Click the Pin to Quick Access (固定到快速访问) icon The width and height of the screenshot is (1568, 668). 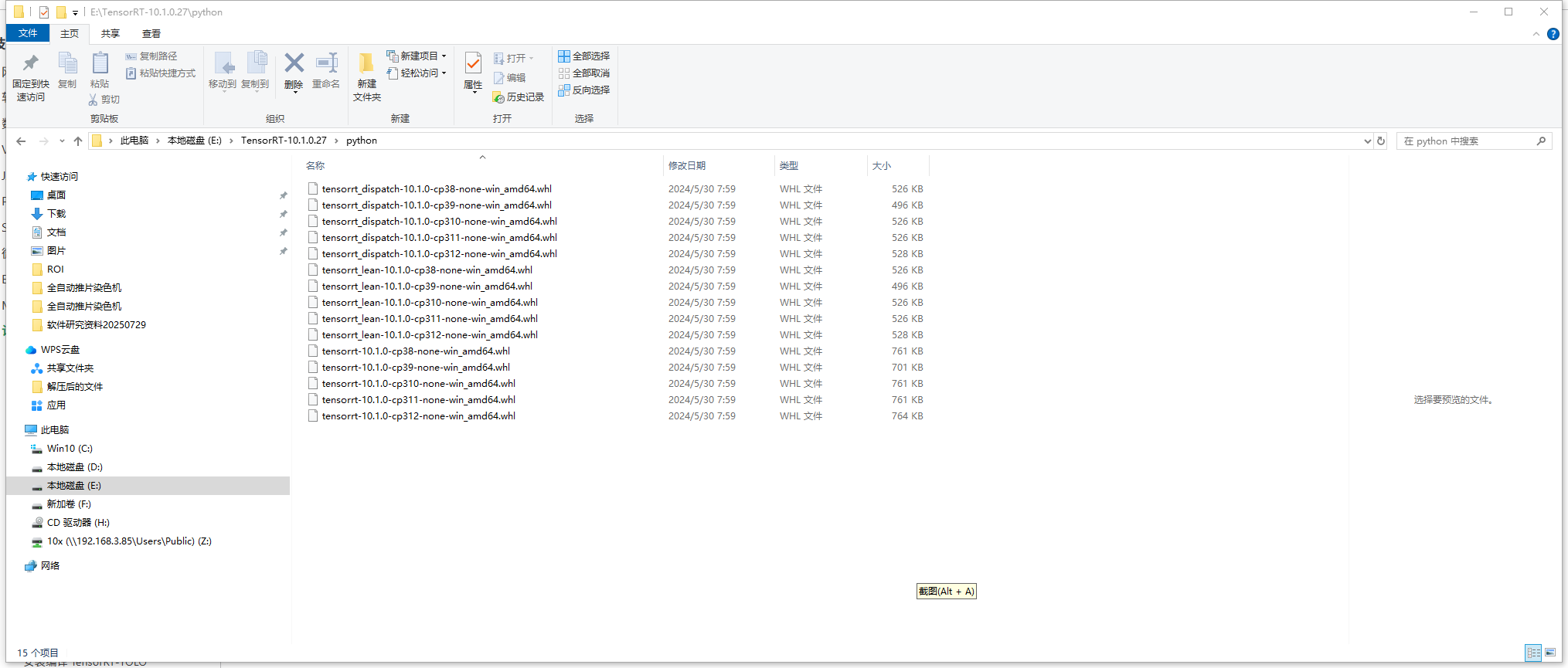(31, 64)
